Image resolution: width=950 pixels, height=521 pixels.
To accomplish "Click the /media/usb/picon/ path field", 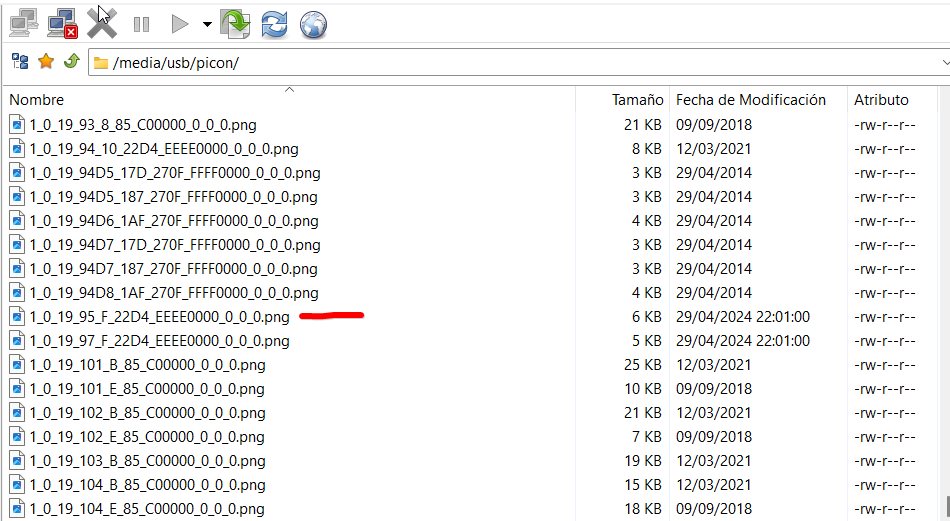I will [x=500, y=62].
